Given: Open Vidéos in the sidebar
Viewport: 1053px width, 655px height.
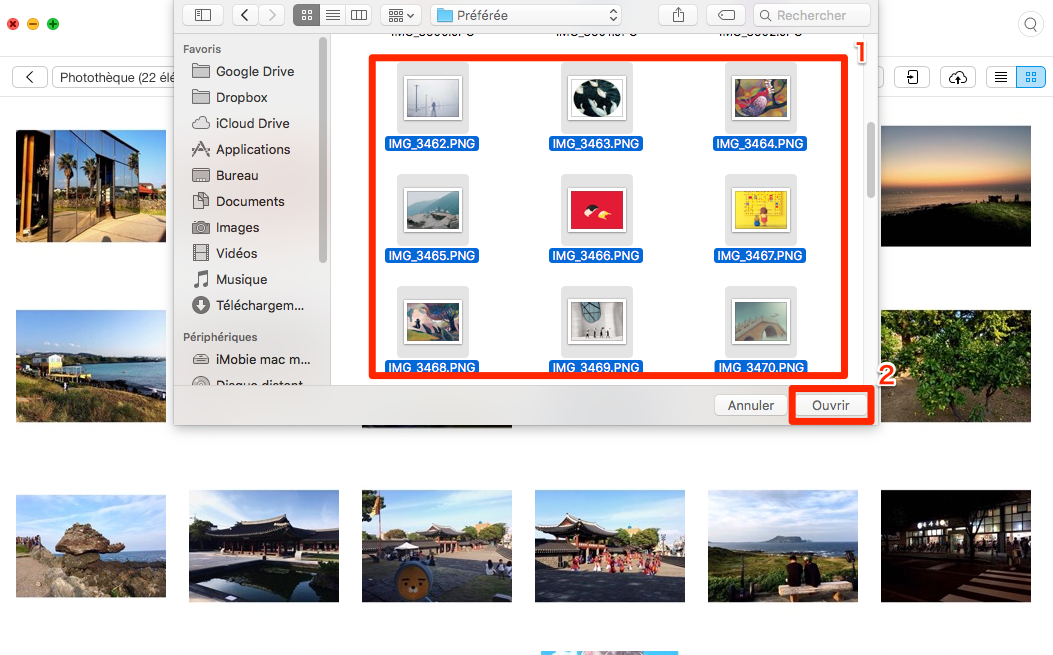Looking at the screenshot, I should (236, 253).
